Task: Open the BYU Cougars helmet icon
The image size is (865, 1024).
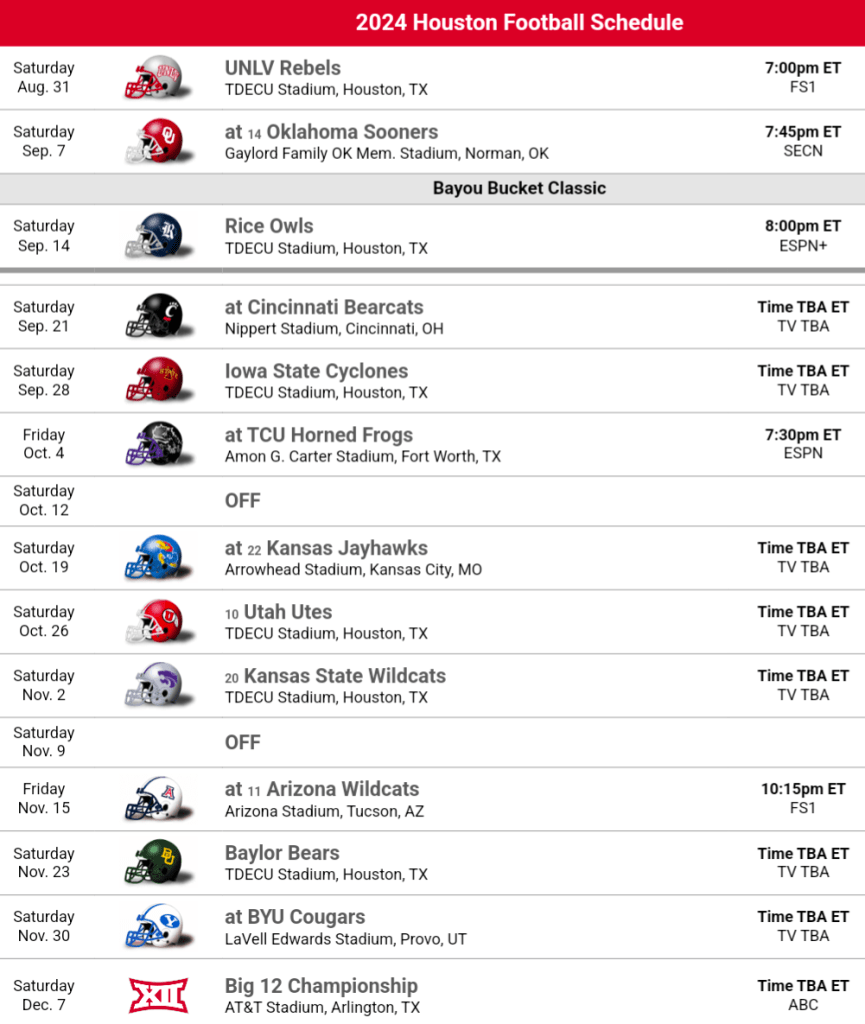Action: coord(153,926)
